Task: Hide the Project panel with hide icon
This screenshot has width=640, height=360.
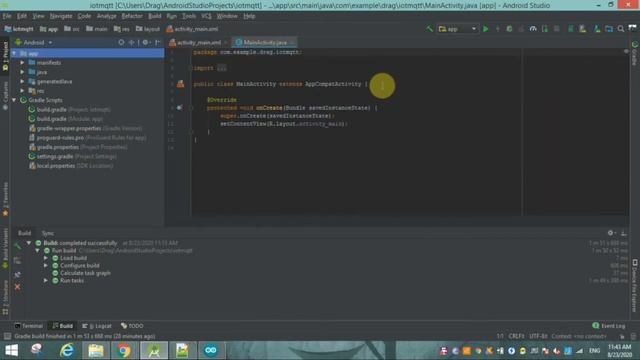Action: pyautogui.click(x=158, y=42)
